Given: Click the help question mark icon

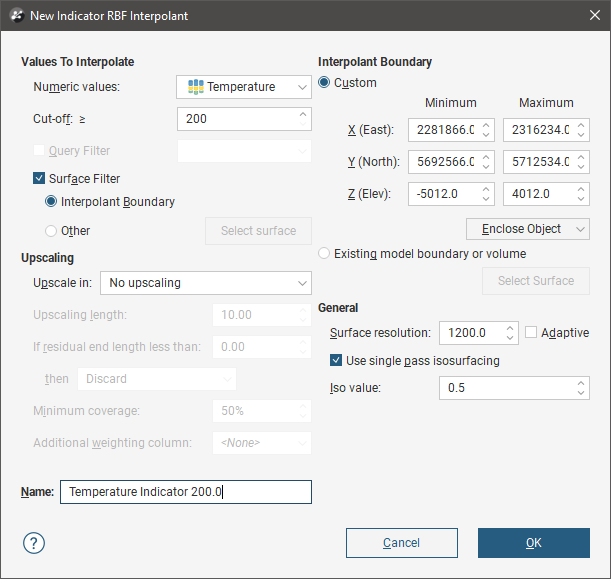Looking at the screenshot, I should pyautogui.click(x=34, y=543).
